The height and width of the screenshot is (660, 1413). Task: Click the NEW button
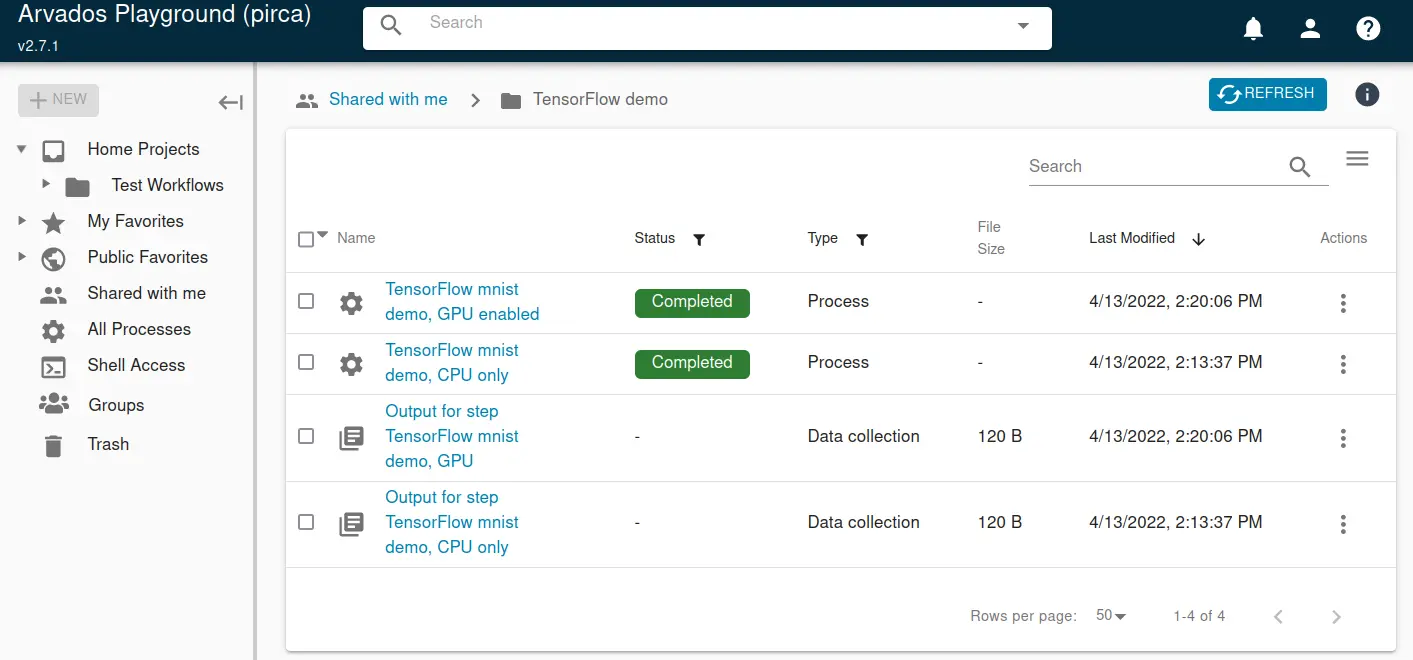point(58,100)
